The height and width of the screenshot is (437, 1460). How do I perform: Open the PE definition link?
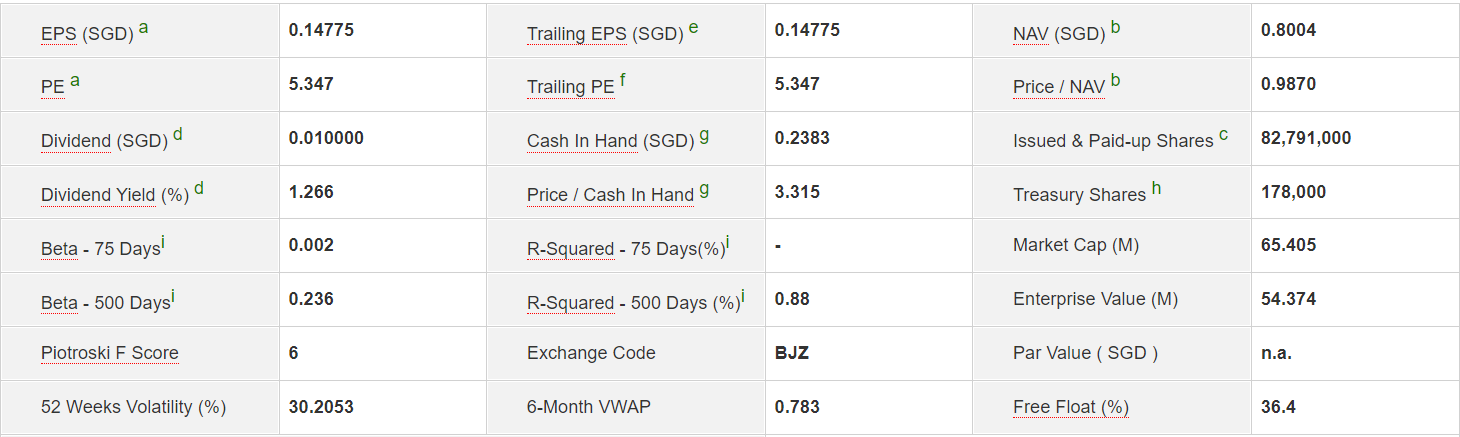pyautogui.click(x=52, y=87)
